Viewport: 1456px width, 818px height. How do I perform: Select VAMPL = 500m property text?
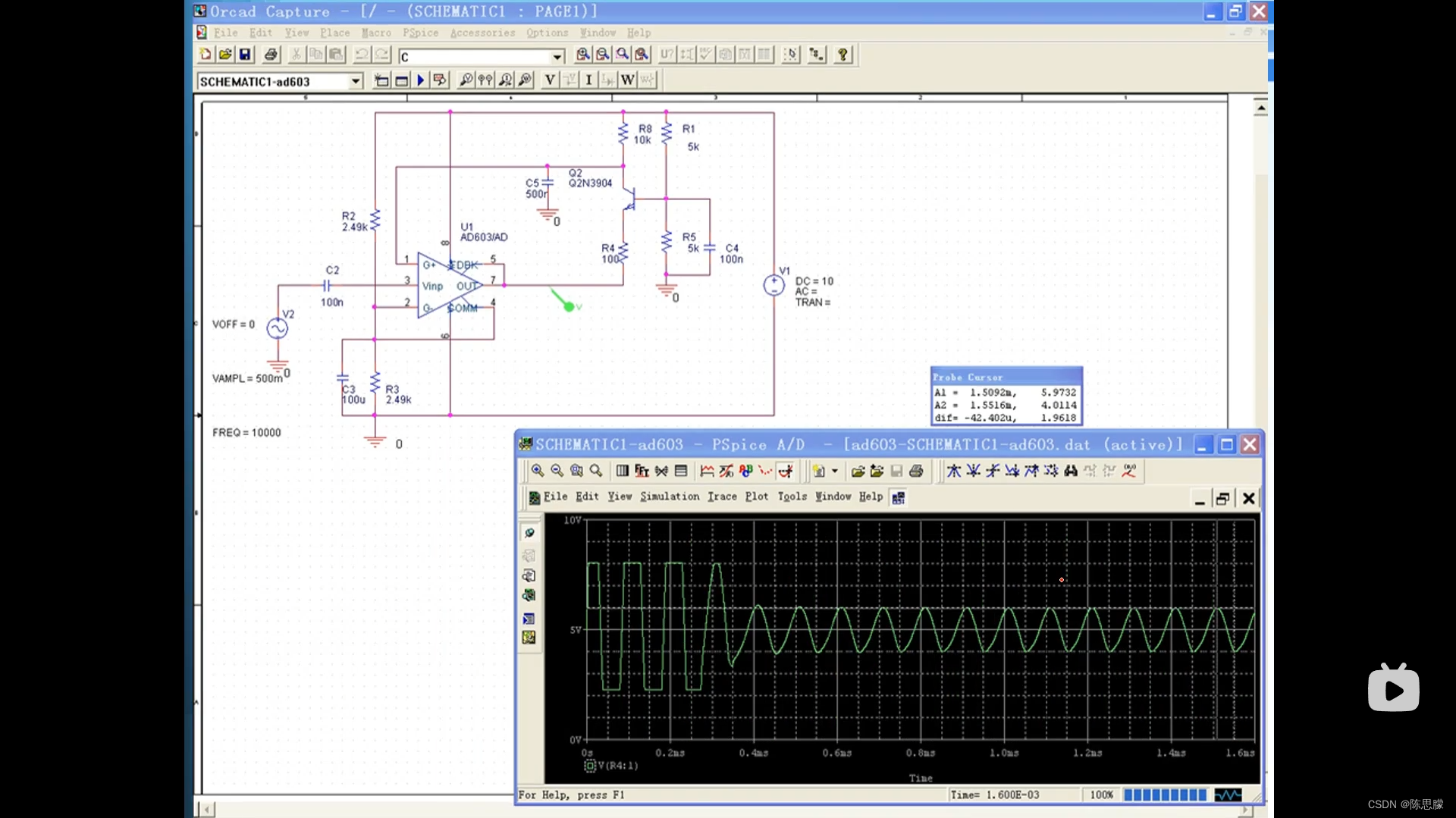[247, 378]
